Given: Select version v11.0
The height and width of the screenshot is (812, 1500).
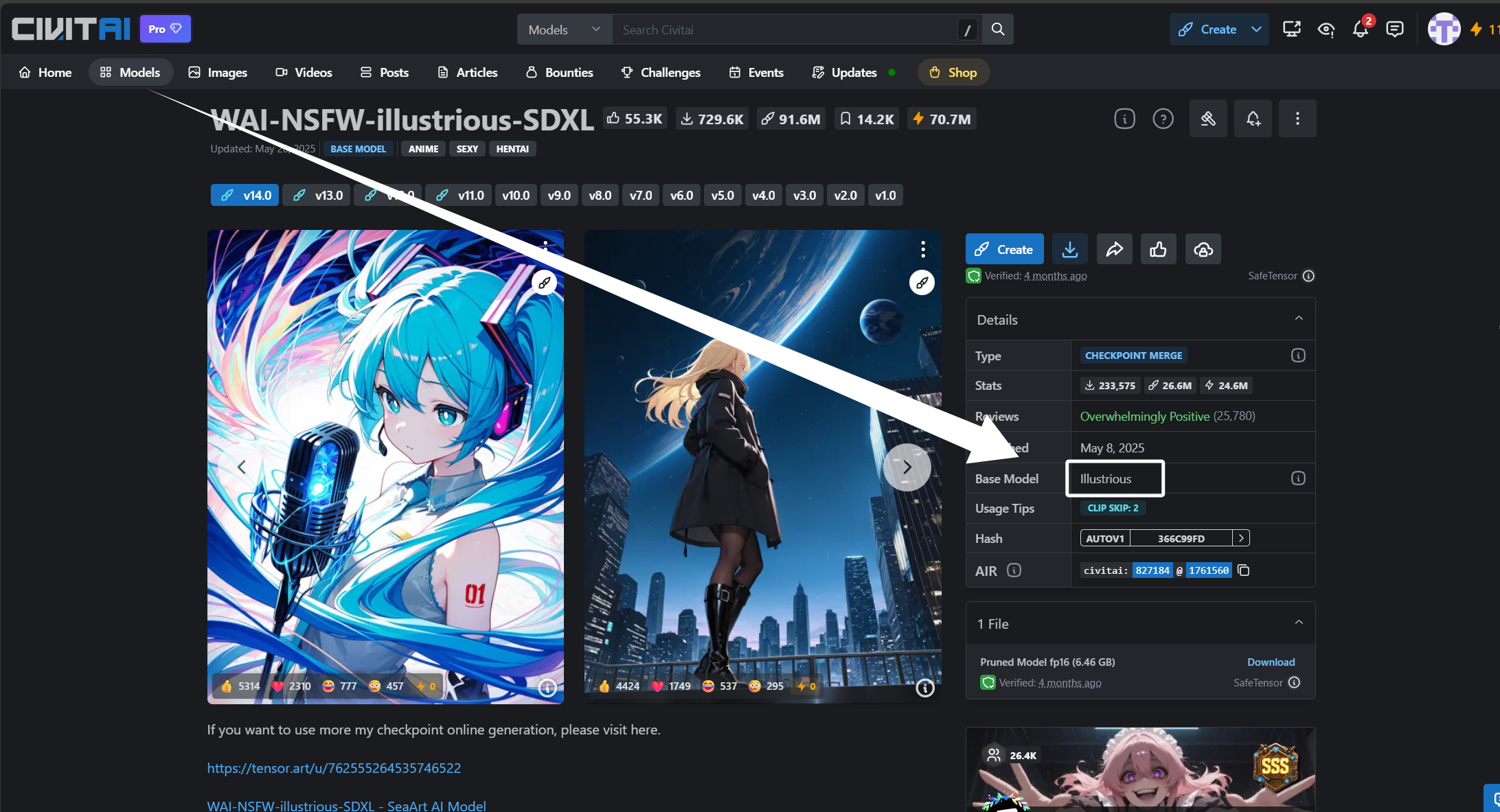Looking at the screenshot, I should 459,196.
